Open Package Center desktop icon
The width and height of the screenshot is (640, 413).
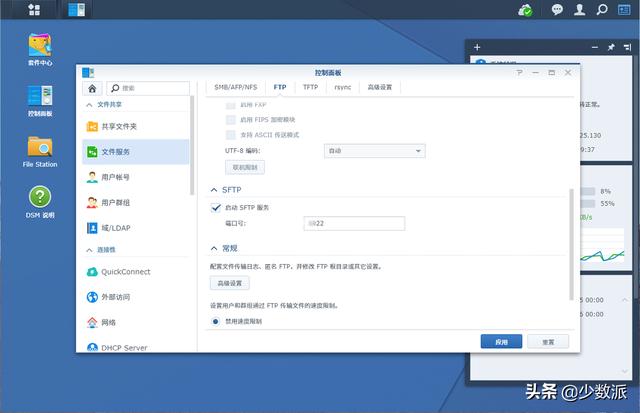coord(40,50)
